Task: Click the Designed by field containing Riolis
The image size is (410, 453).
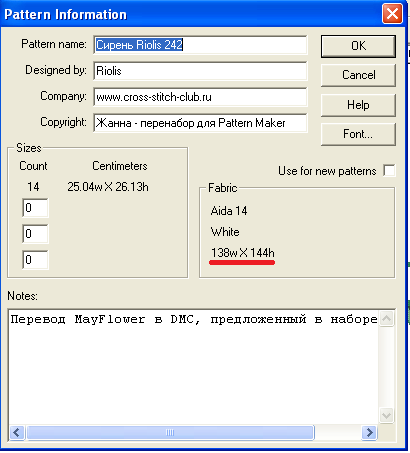Action: click(200, 71)
